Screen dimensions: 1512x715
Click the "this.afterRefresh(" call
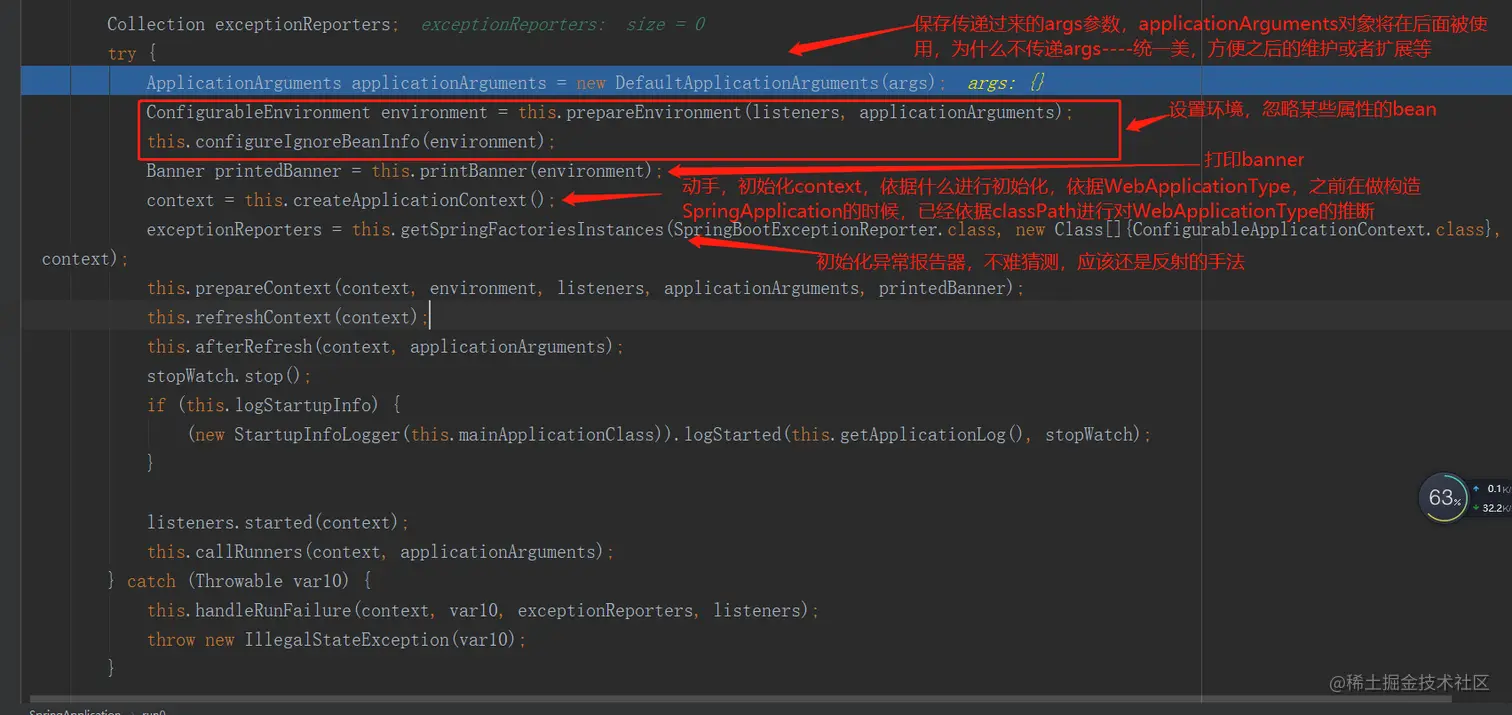pyautogui.click(x=233, y=347)
